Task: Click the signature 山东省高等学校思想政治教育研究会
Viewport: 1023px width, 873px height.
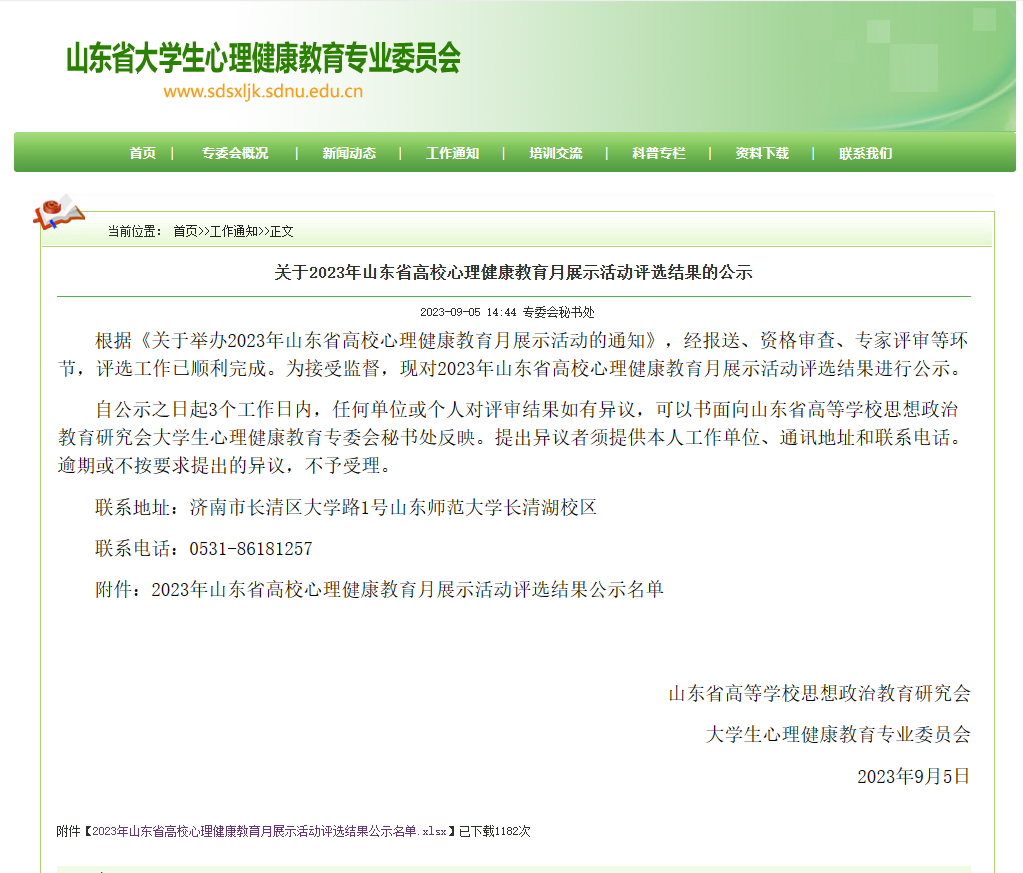Action: coord(819,694)
